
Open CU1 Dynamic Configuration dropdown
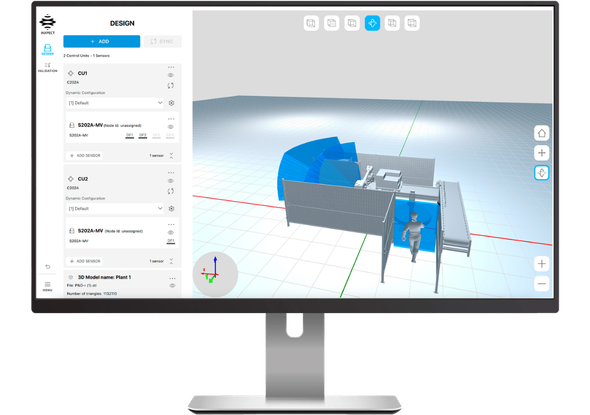tap(115, 103)
